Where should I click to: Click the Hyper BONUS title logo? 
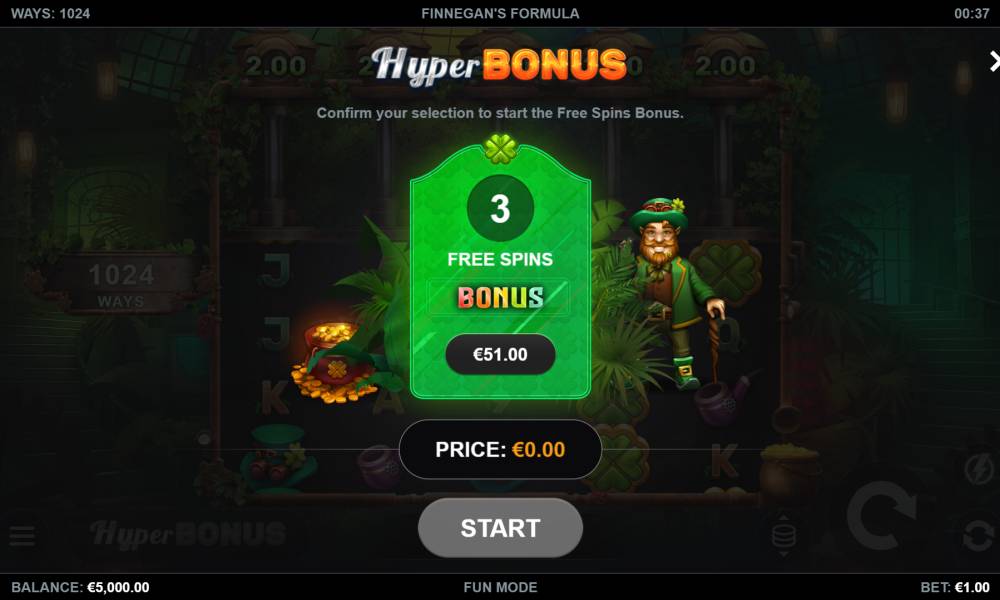[x=499, y=65]
